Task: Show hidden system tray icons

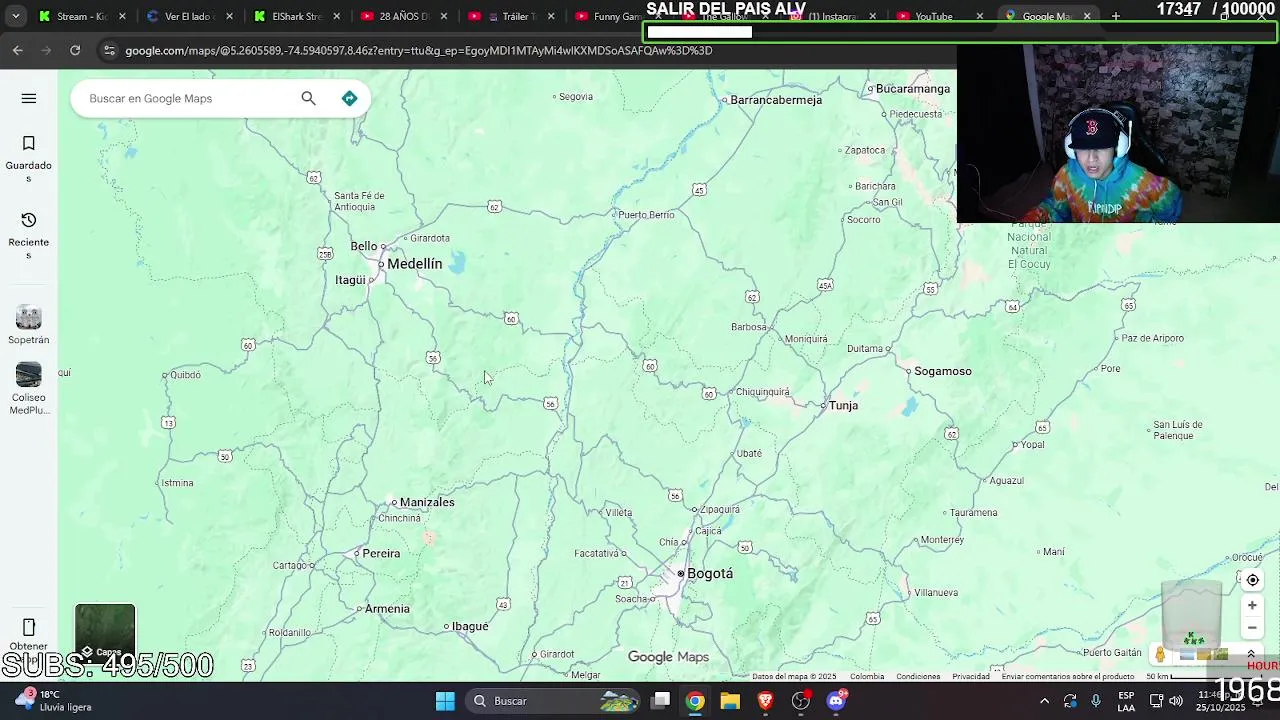Action: click(1044, 701)
